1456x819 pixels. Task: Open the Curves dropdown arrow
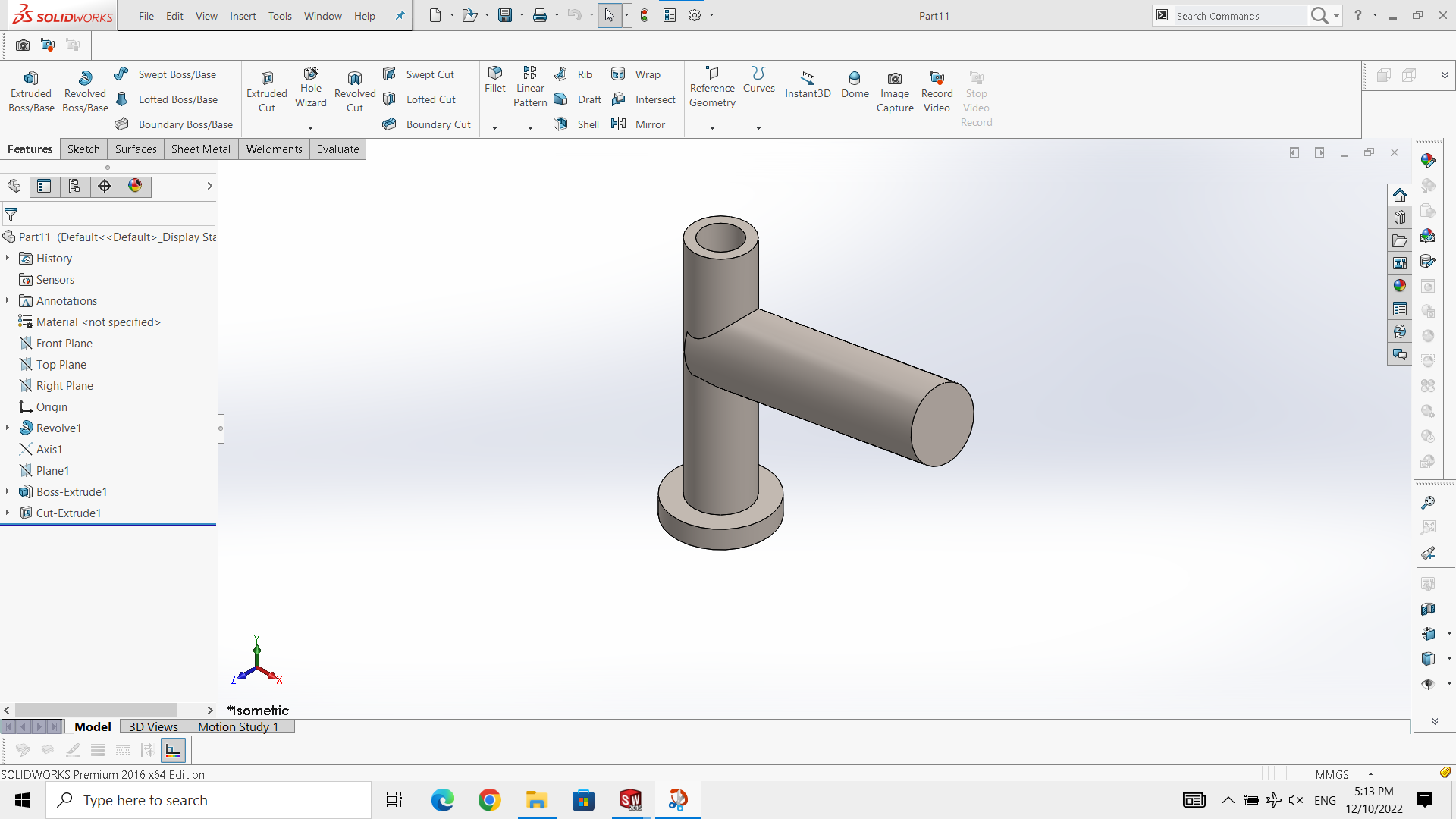[x=758, y=128]
